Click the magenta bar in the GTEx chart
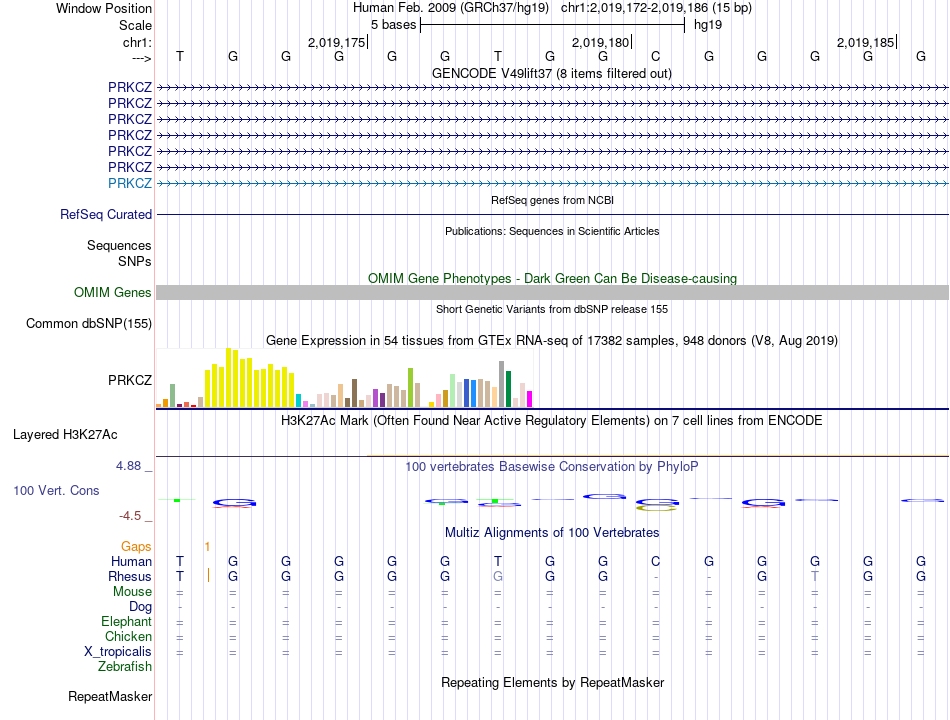 pyautogui.click(x=530, y=399)
